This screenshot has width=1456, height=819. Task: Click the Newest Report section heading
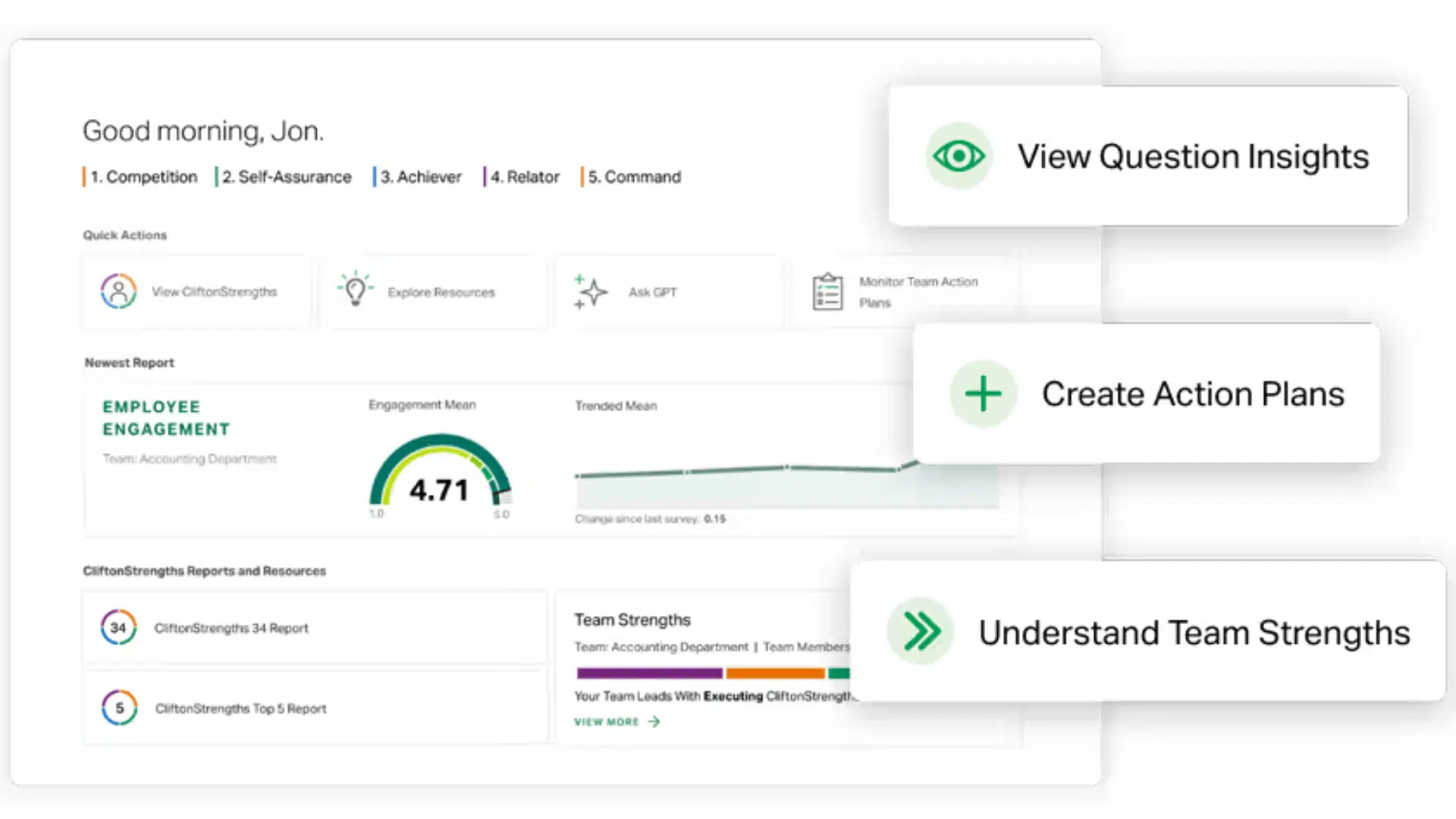pos(129,362)
